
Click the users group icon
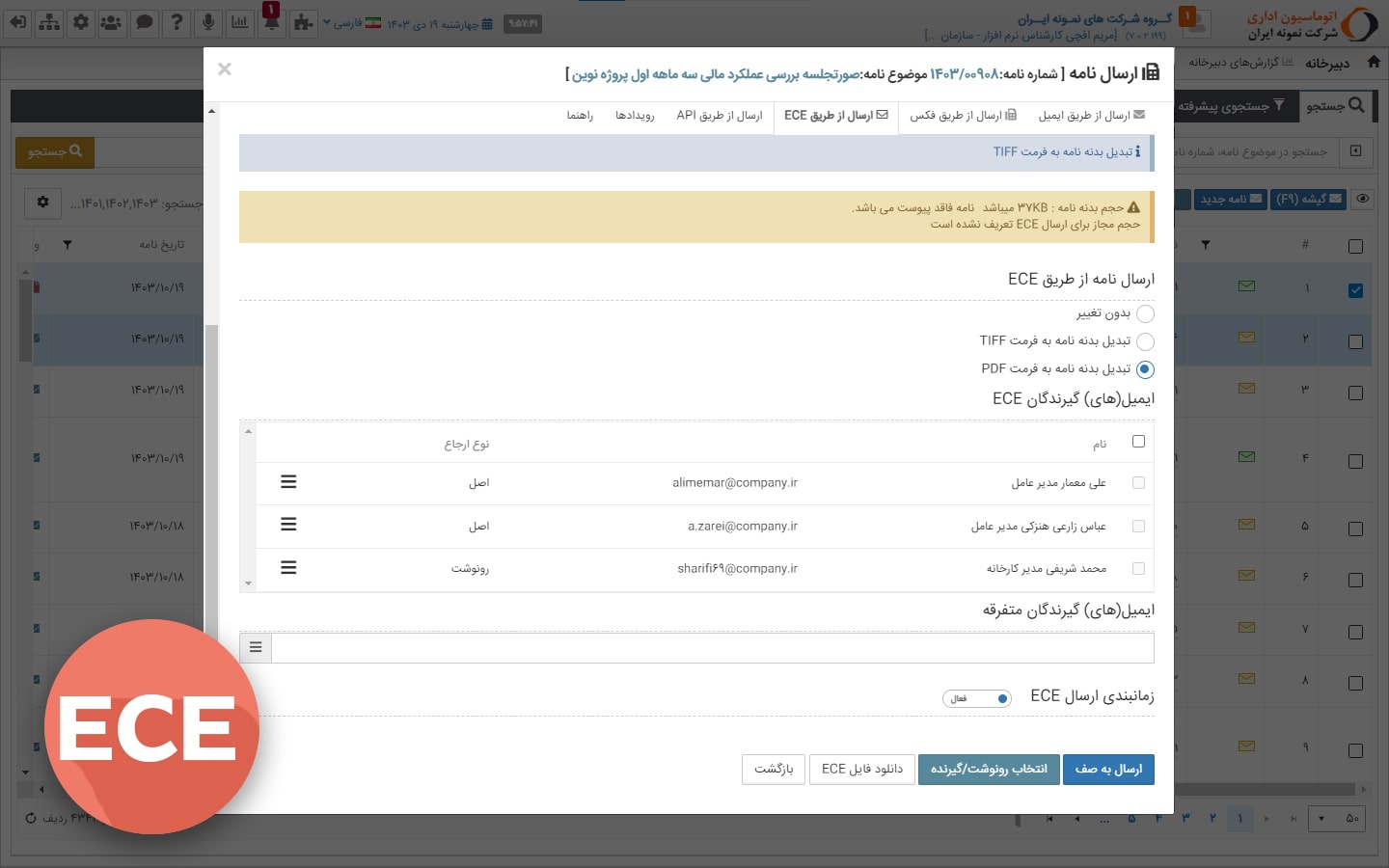(x=113, y=22)
